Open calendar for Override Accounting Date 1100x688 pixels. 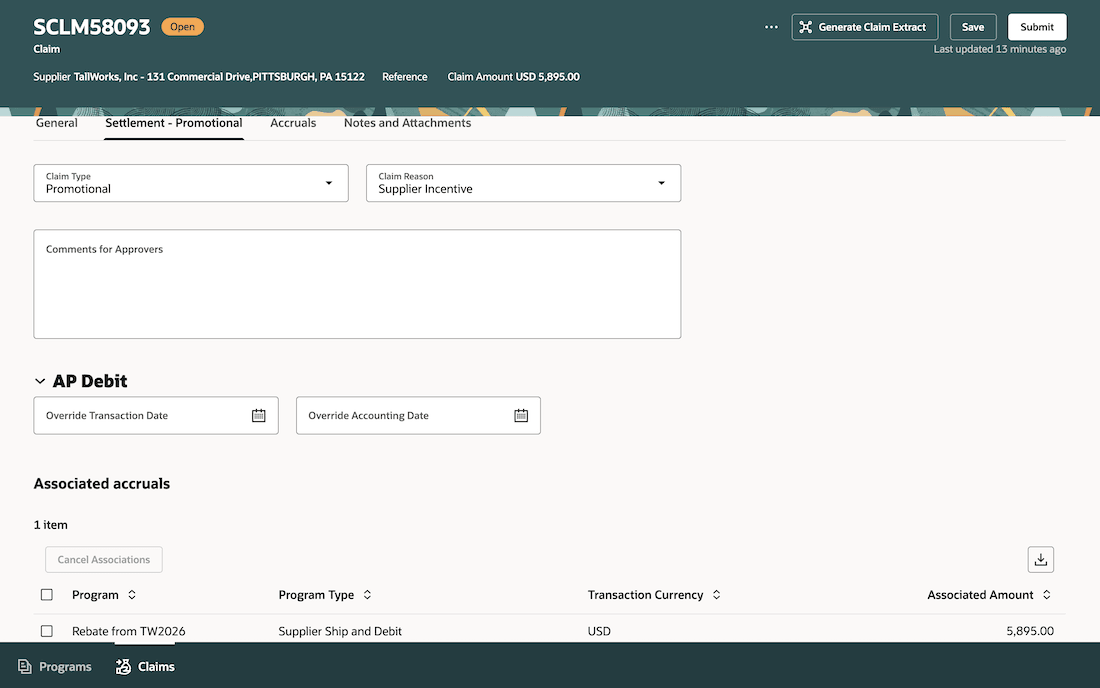pos(521,415)
